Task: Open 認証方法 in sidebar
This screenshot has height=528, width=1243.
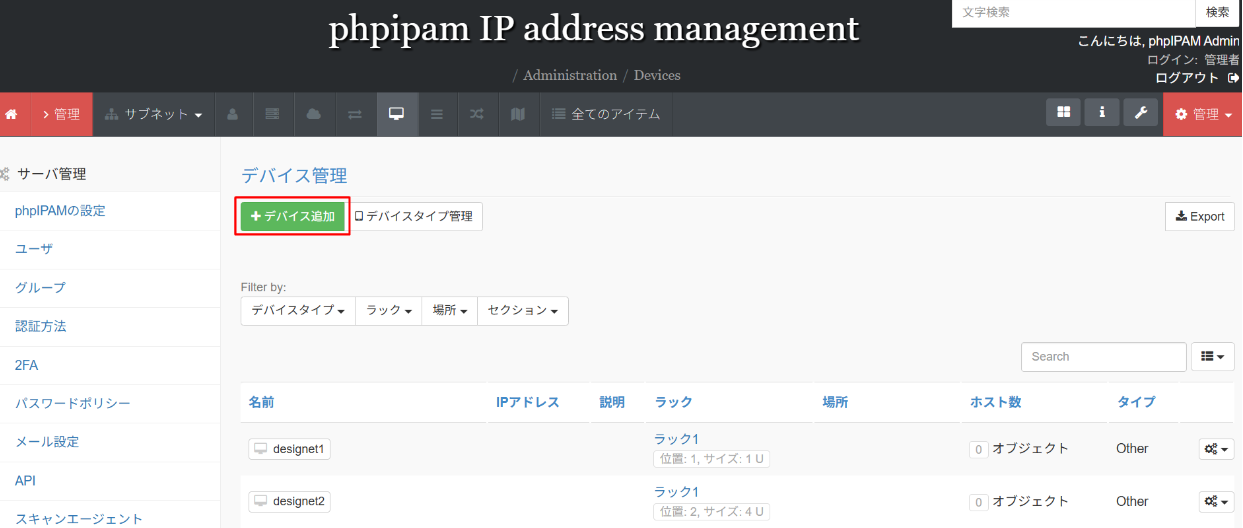Action: click(x=40, y=326)
